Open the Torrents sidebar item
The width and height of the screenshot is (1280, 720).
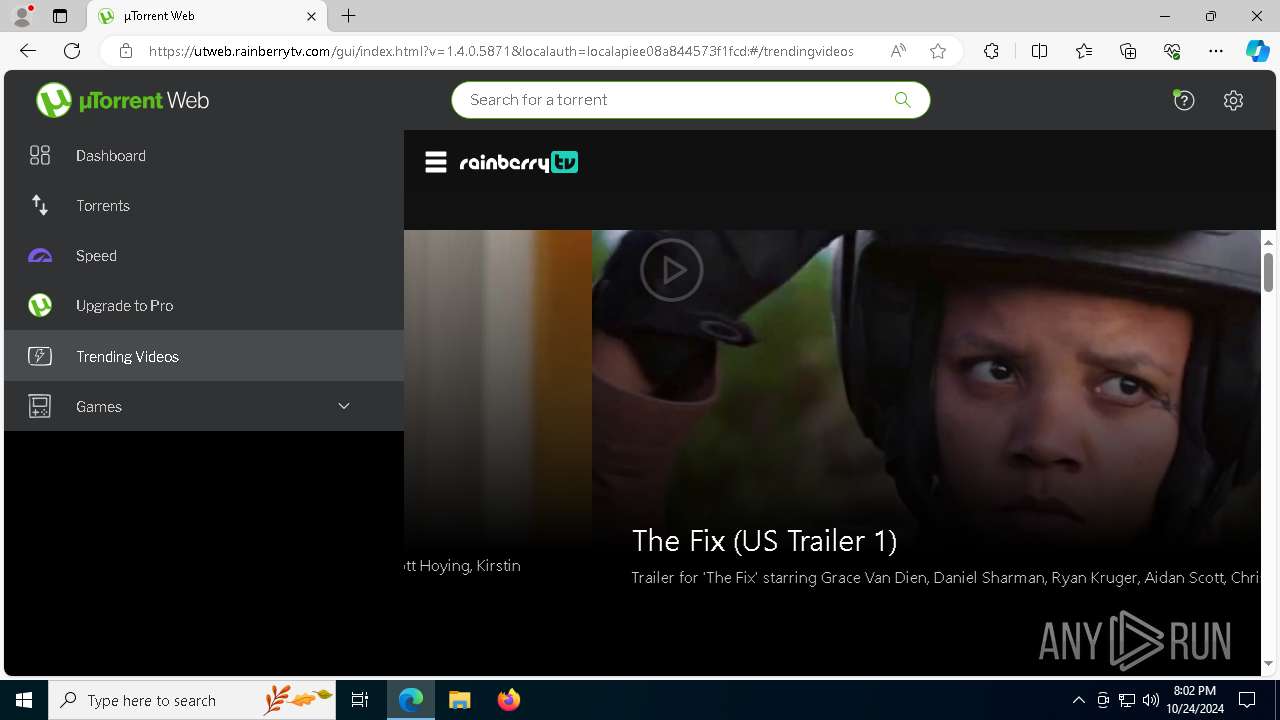coord(204,205)
